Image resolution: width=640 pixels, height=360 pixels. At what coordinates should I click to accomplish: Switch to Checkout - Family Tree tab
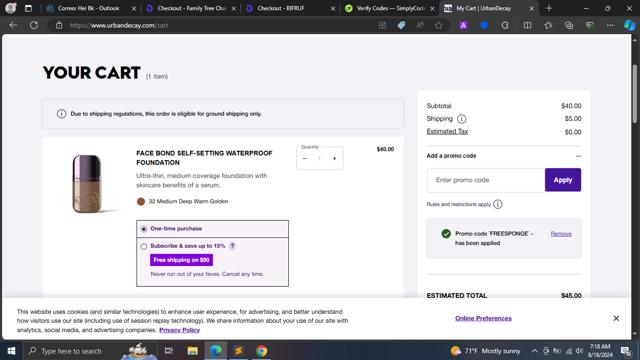pos(191,8)
